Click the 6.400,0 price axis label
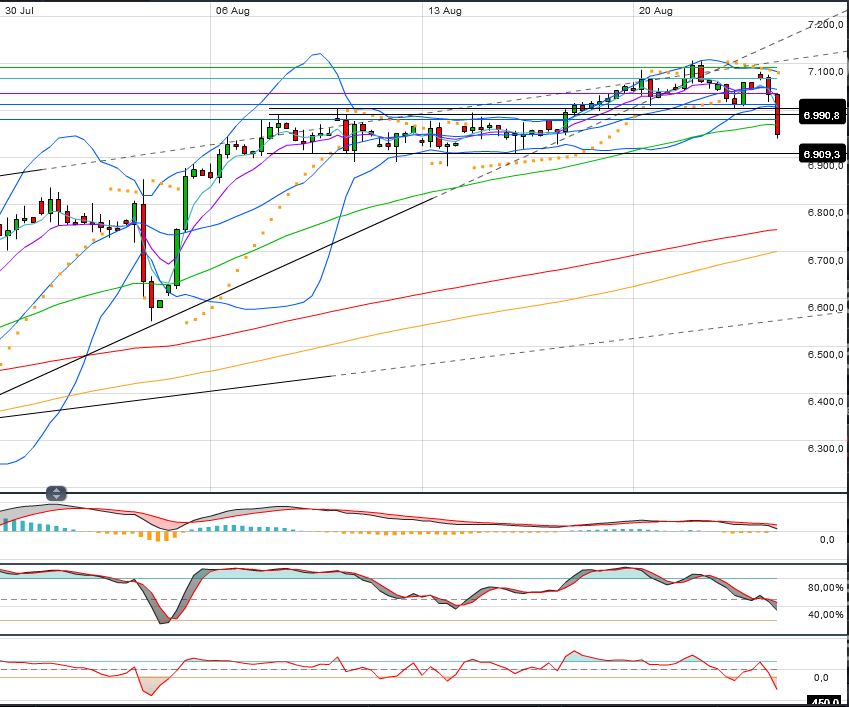The width and height of the screenshot is (849, 707). 825,402
